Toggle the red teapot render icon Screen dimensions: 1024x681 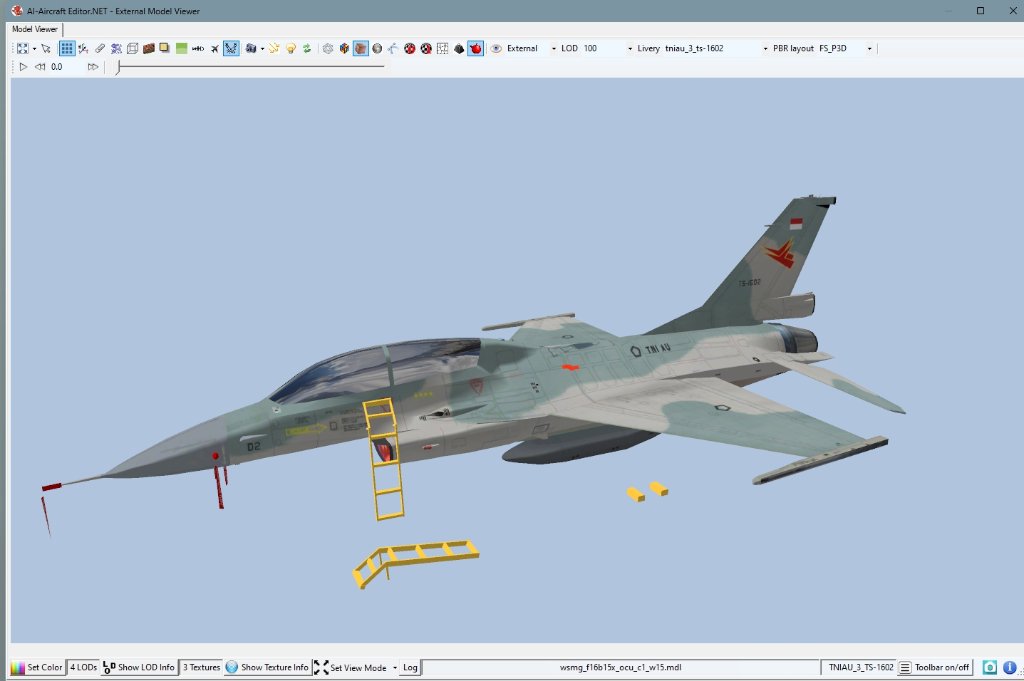[475, 48]
